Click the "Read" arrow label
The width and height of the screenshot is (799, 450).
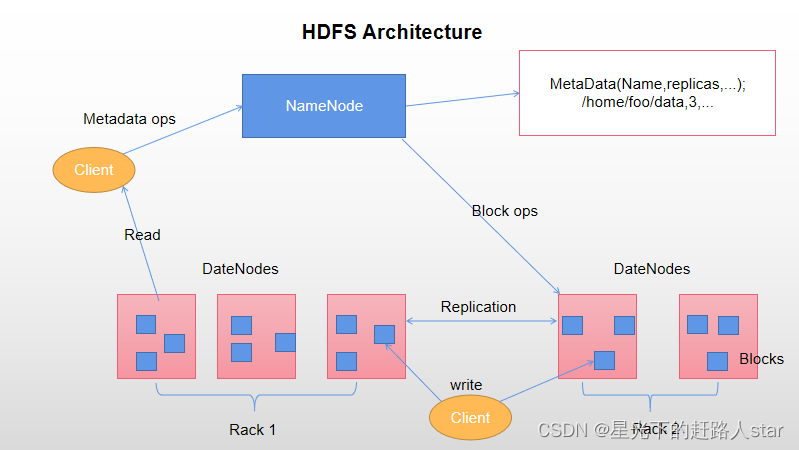142,235
